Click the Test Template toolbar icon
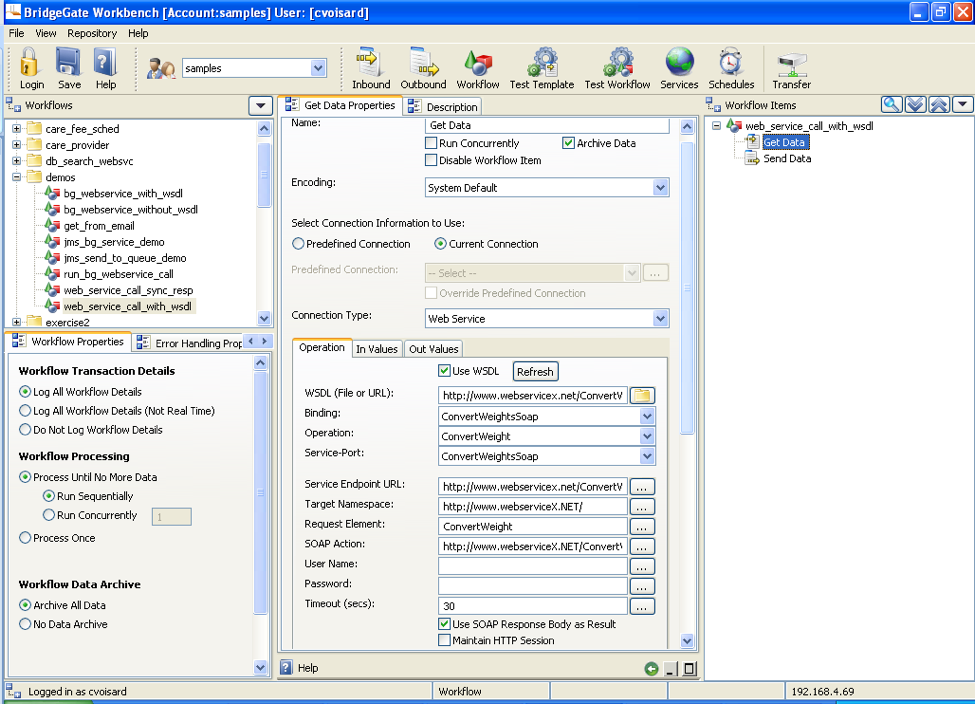Viewport: 975px width, 704px height. tap(542, 63)
